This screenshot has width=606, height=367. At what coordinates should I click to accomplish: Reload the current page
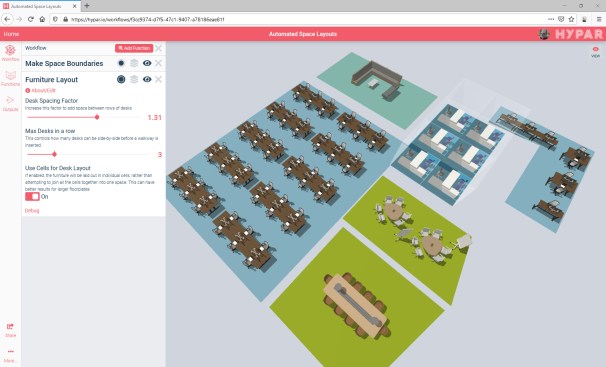point(31,19)
